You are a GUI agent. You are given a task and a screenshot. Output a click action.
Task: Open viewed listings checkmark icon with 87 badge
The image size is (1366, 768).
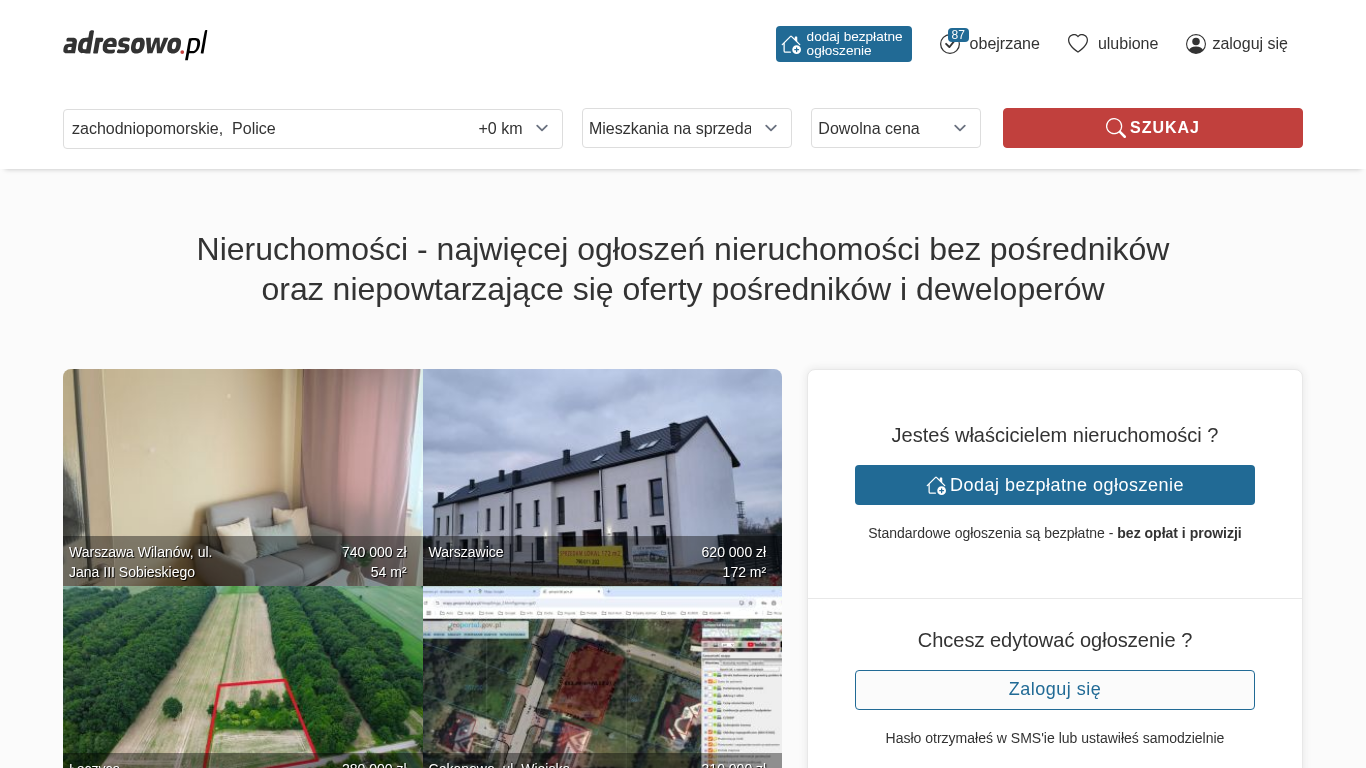tap(950, 44)
